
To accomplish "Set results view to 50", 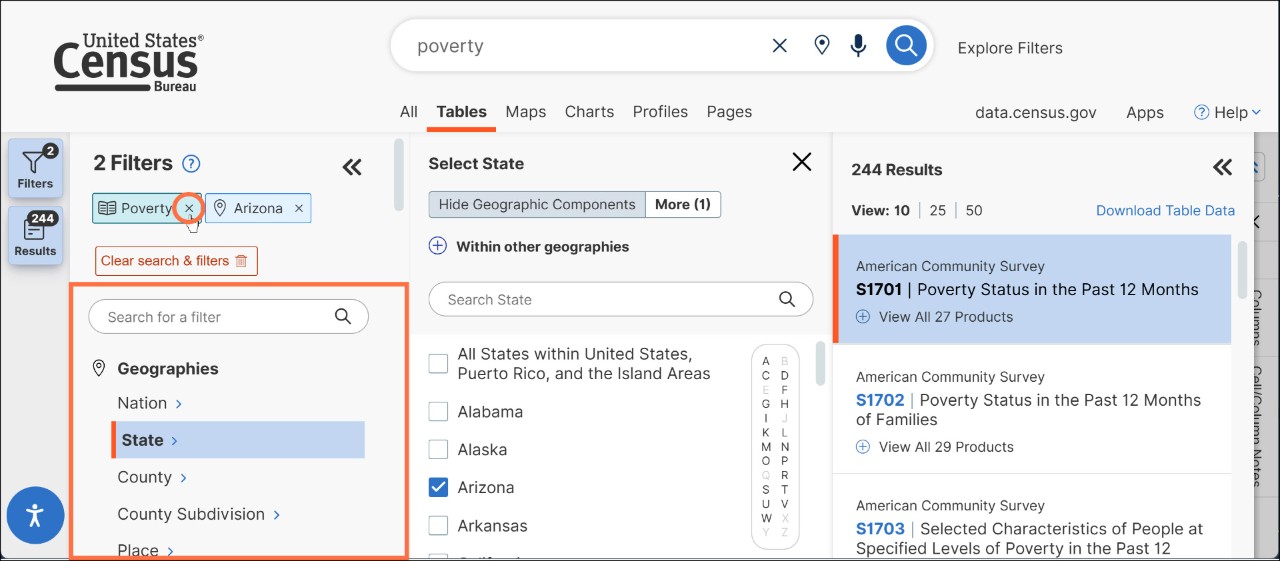I will point(974,210).
